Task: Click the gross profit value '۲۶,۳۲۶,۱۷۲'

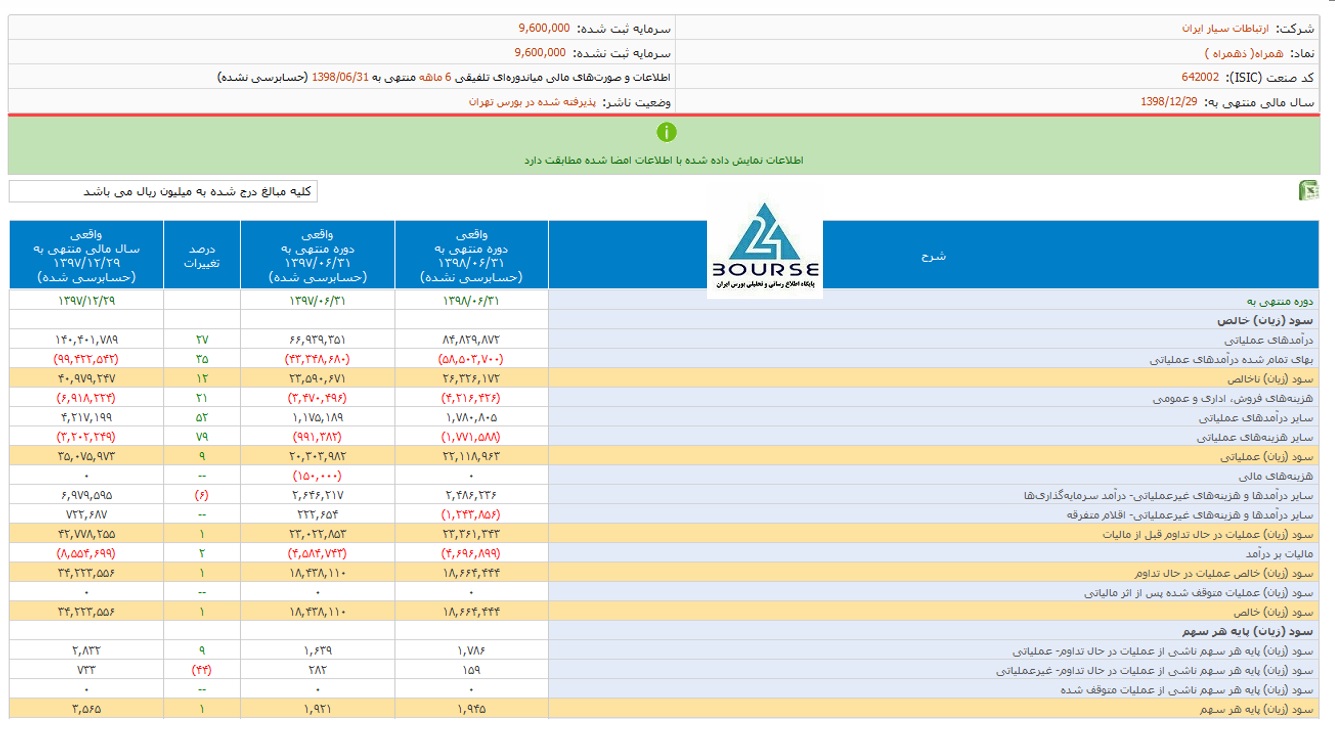Action: (x=471, y=379)
